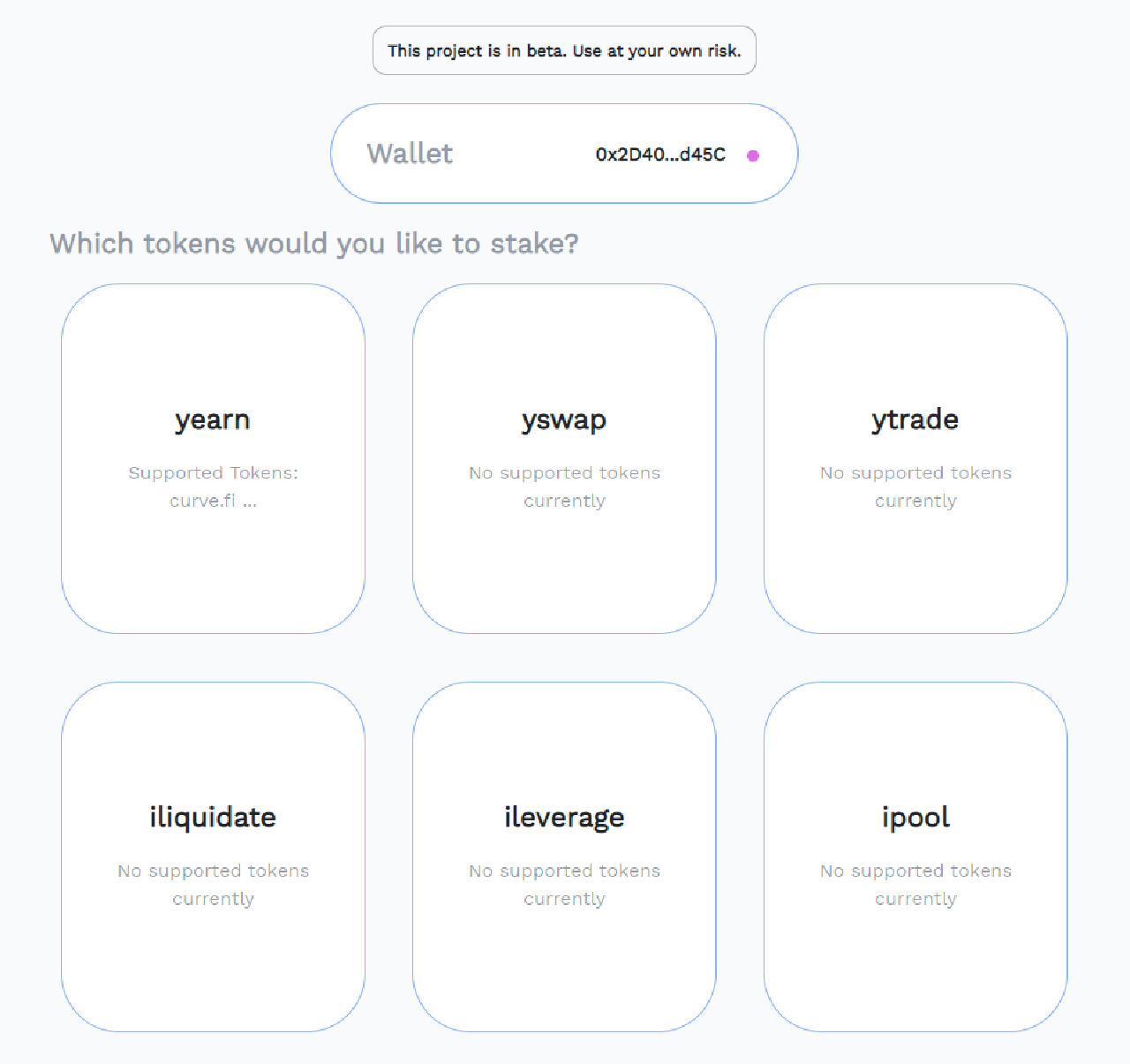The image size is (1130, 1064).
Task: Choose the ytrade protocol card
Action: pos(915,457)
